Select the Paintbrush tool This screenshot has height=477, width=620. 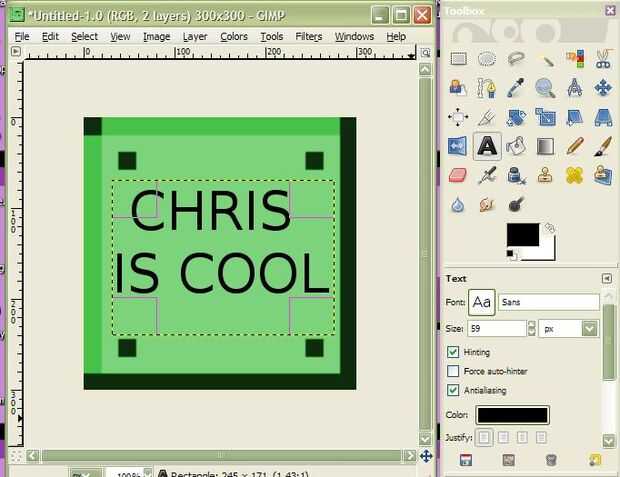pos(603,146)
